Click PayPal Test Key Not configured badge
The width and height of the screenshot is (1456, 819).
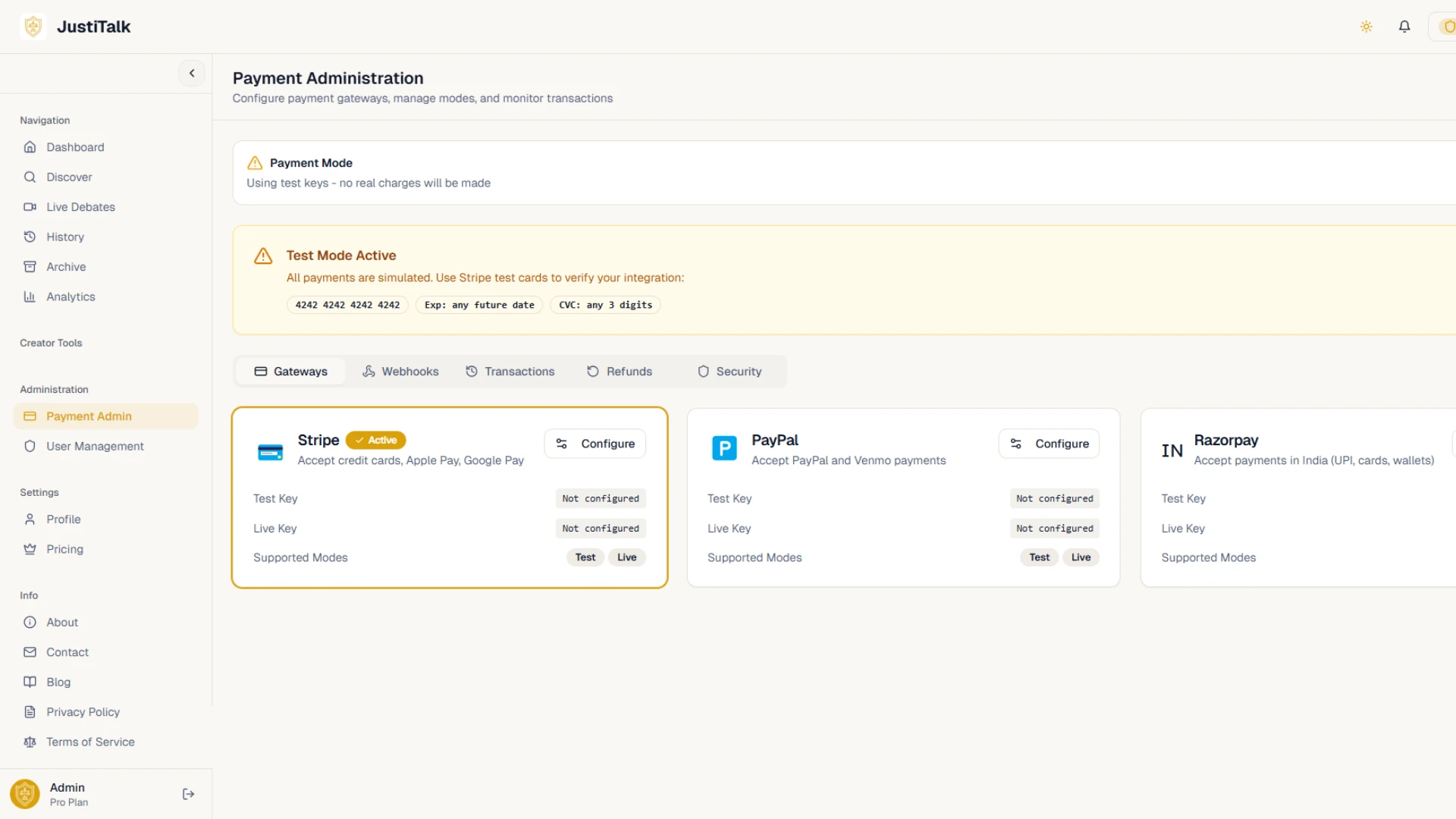coord(1055,498)
